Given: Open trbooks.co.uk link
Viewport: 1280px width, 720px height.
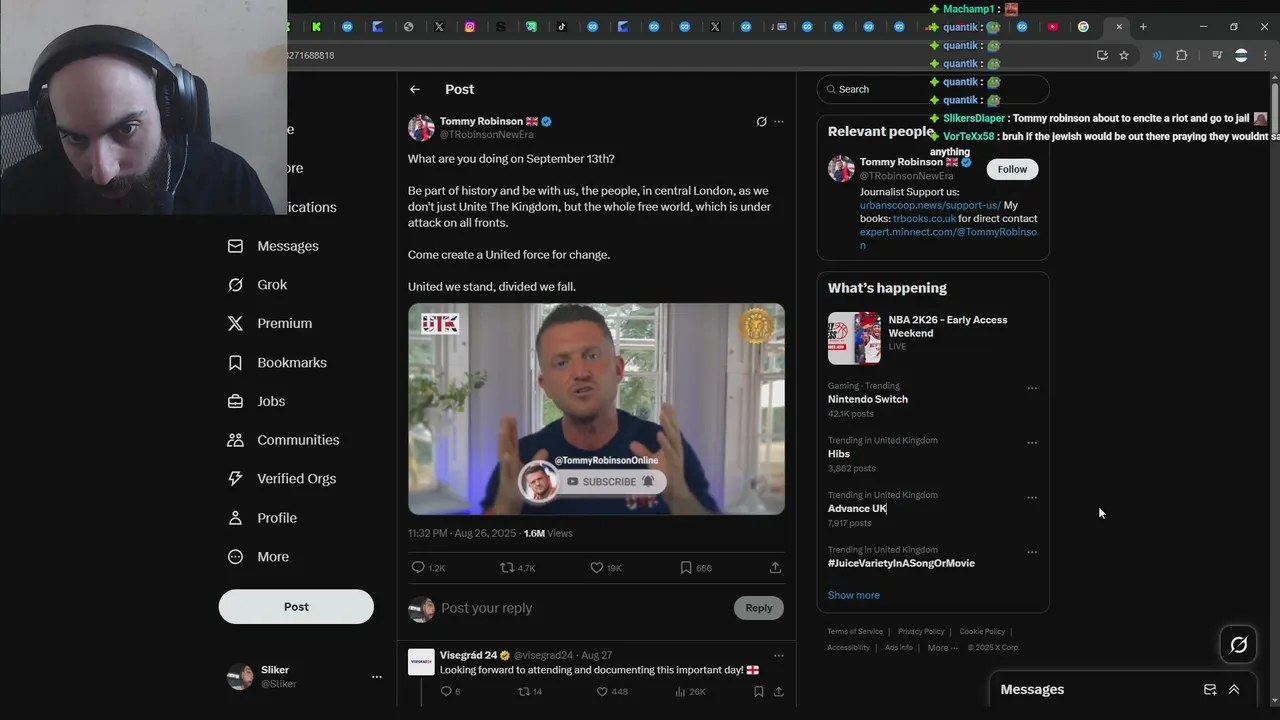Looking at the screenshot, I should tap(924, 218).
